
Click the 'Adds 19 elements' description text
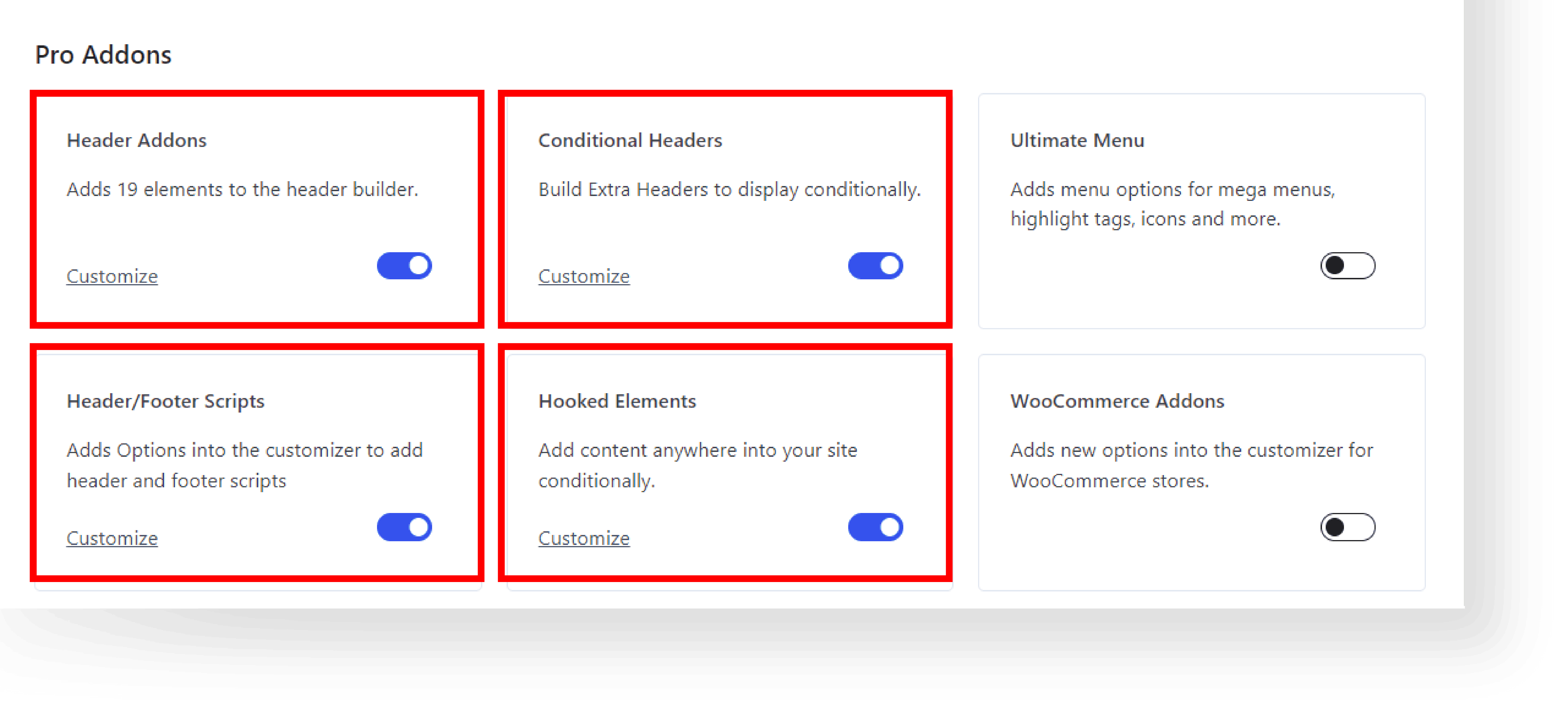click(242, 190)
